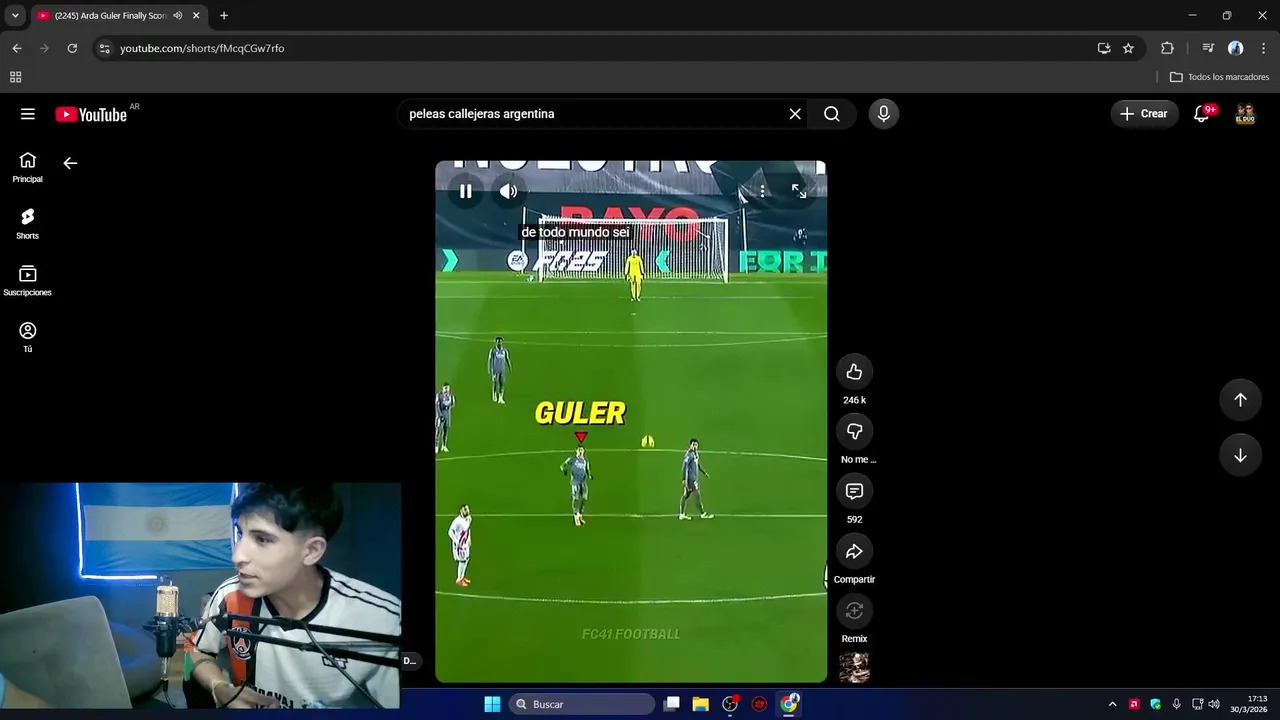1280x720 pixels.
Task: Open media controls in Chrome toolbar
Action: (x=1208, y=48)
